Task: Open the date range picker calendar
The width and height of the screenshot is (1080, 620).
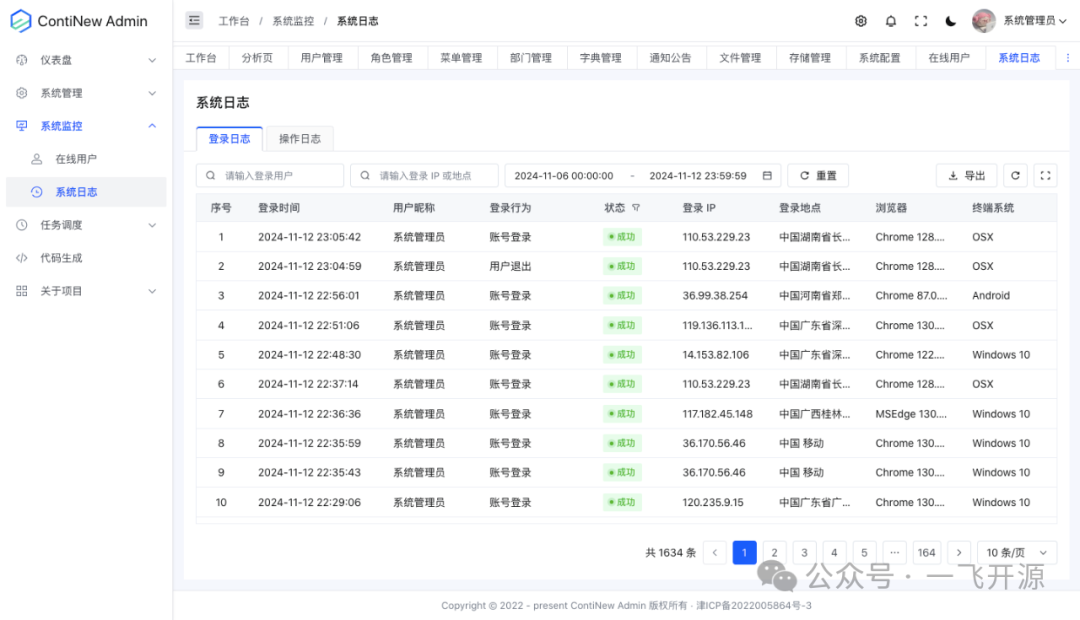Action: coord(766,175)
